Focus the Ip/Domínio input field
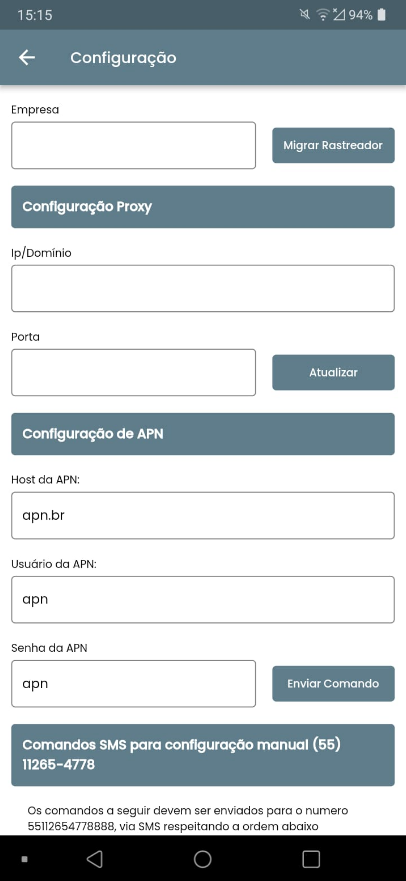This screenshot has width=406, height=881. (x=203, y=288)
